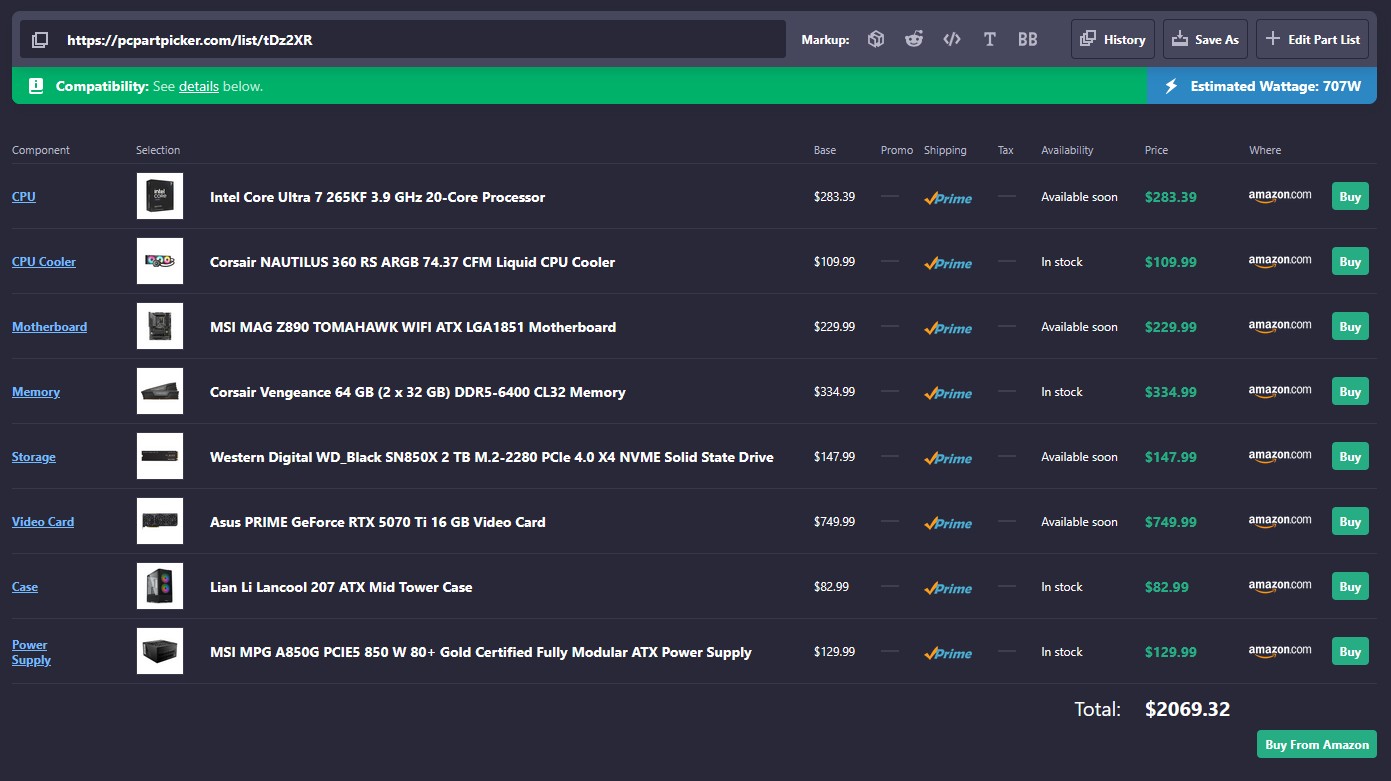Viewport: 1391px width, 781px height.
Task: Open Corsair Vengeance 64 GB memory name
Action: click(418, 392)
